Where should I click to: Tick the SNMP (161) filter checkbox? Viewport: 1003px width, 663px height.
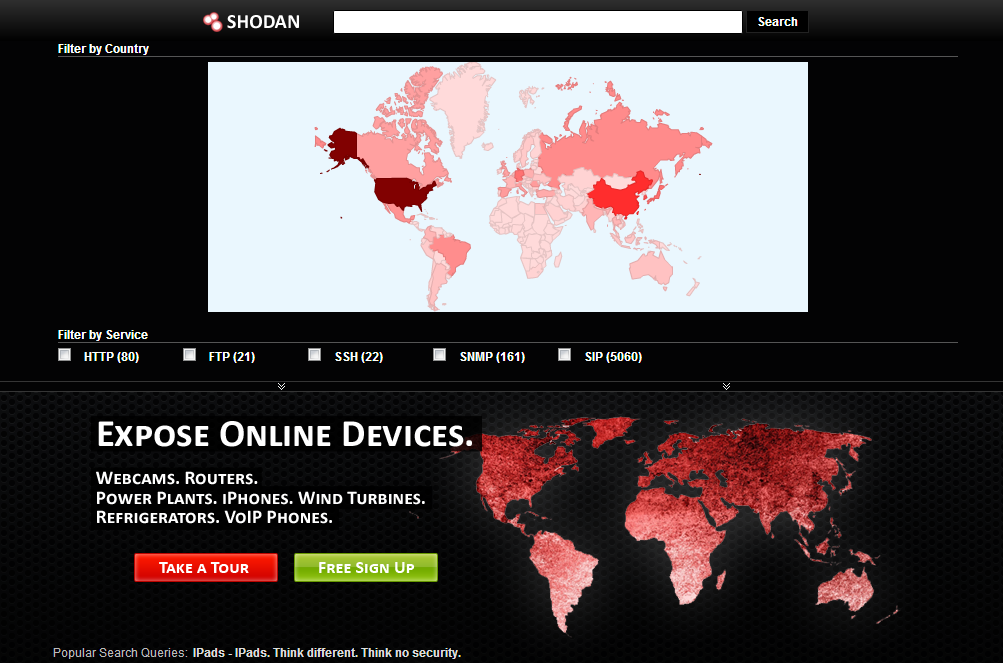click(439, 355)
